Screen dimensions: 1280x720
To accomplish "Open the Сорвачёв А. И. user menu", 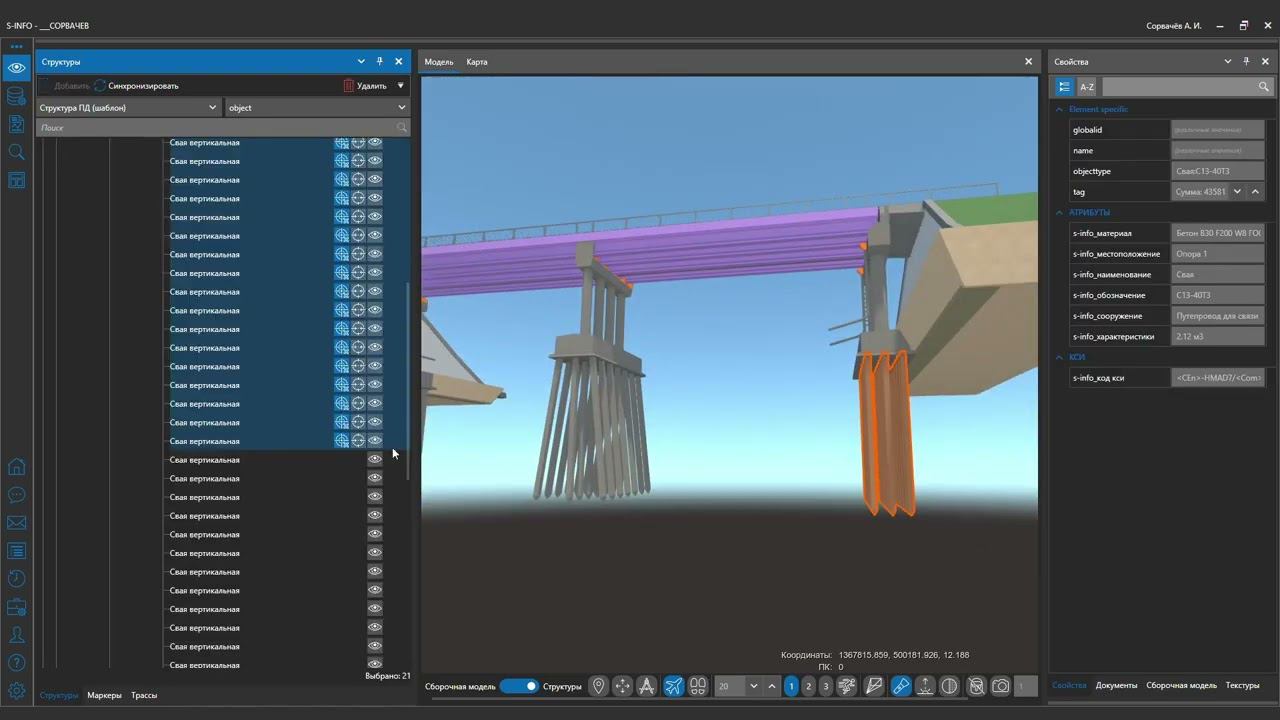I will coord(1173,25).
